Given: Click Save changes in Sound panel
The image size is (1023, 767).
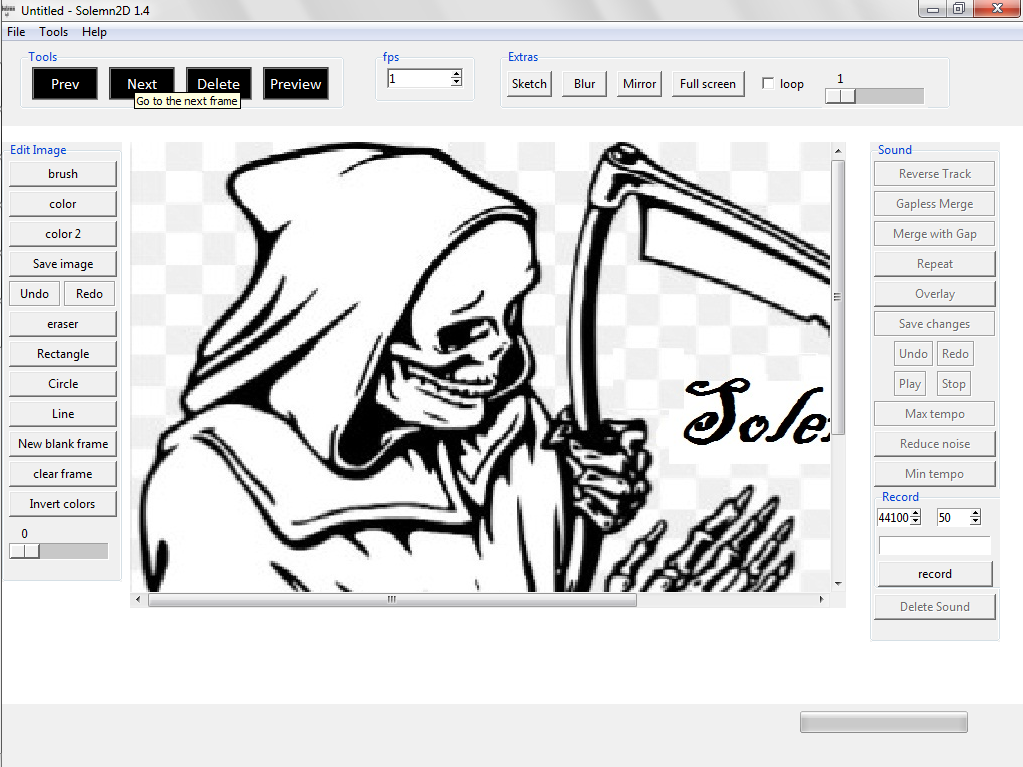Looking at the screenshot, I should pyautogui.click(x=934, y=324).
